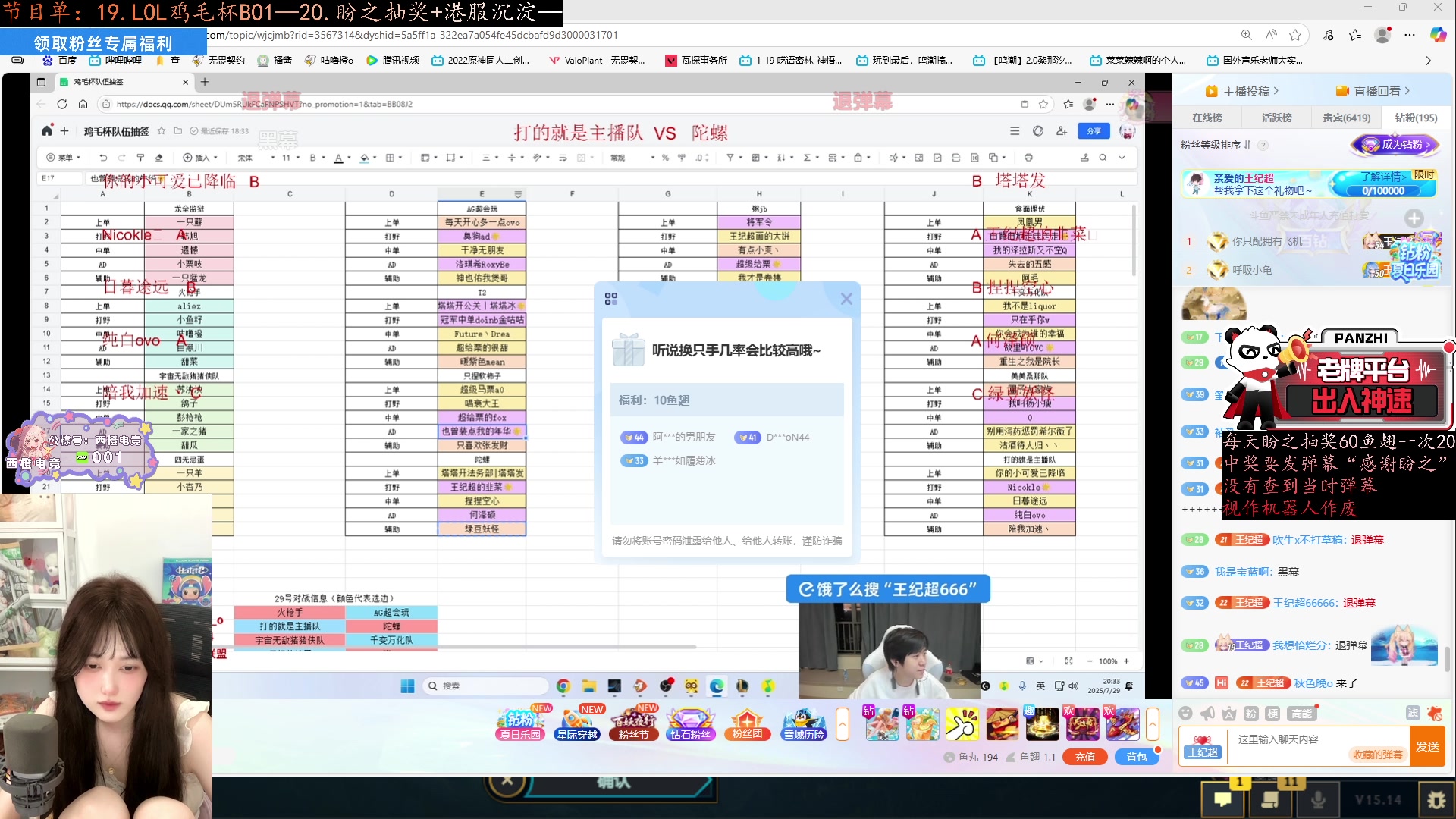The height and width of the screenshot is (819, 1456).
Task: Open the fill color bucket swatch
Action: 364,158
